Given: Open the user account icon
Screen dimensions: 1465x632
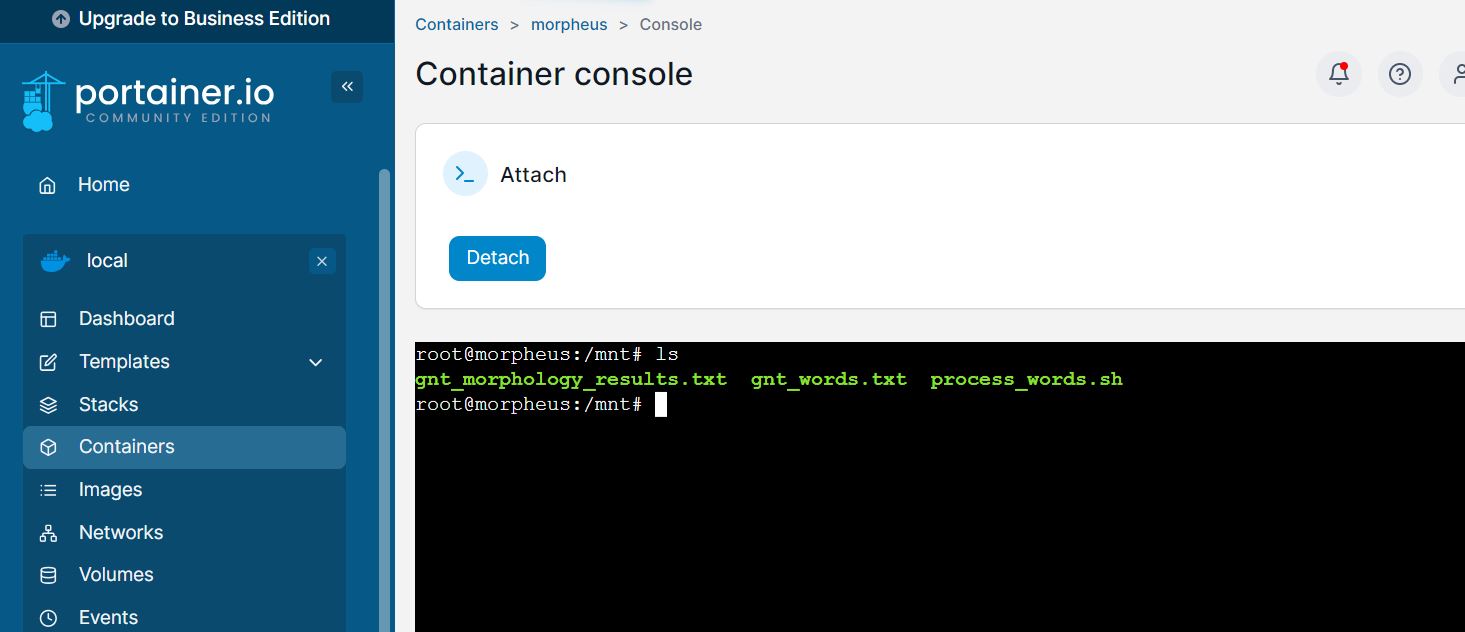Looking at the screenshot, I should click(1454, 74).
